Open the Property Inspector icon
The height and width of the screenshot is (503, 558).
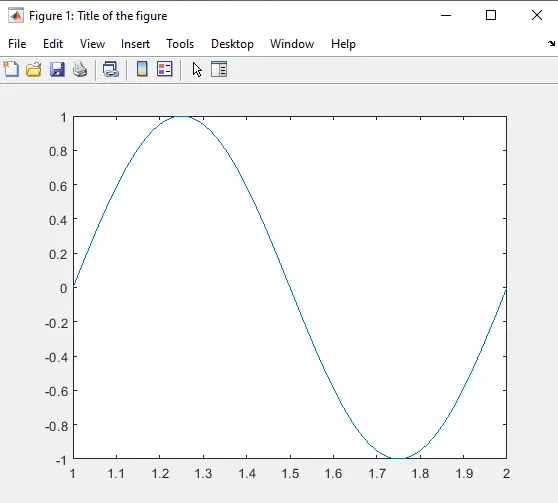click(x=219, y=69)
